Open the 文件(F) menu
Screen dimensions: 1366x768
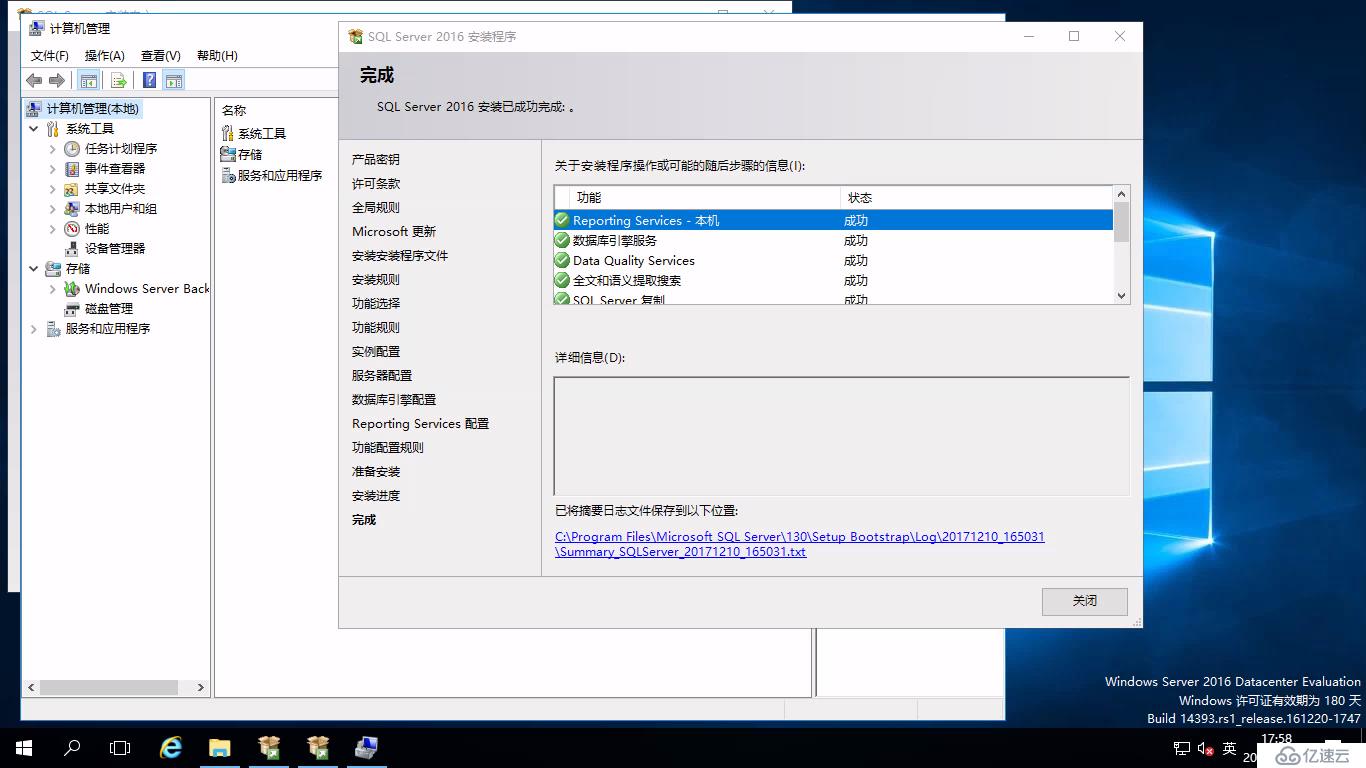(x=50, y=56)
